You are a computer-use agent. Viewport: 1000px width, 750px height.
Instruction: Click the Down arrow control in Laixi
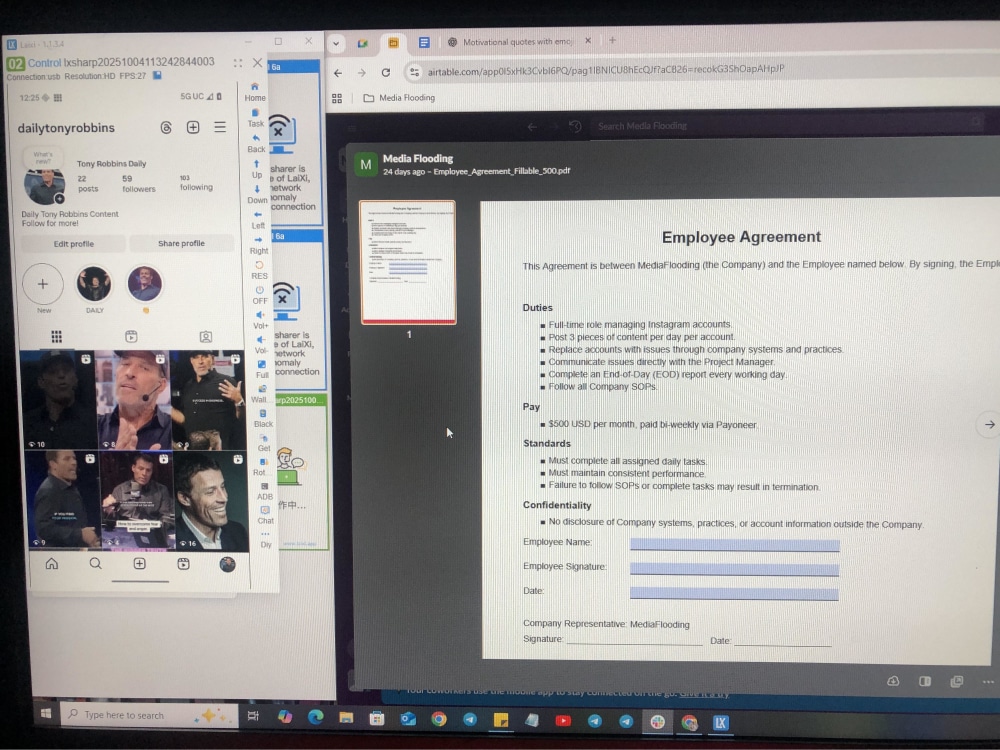point(257,195)
